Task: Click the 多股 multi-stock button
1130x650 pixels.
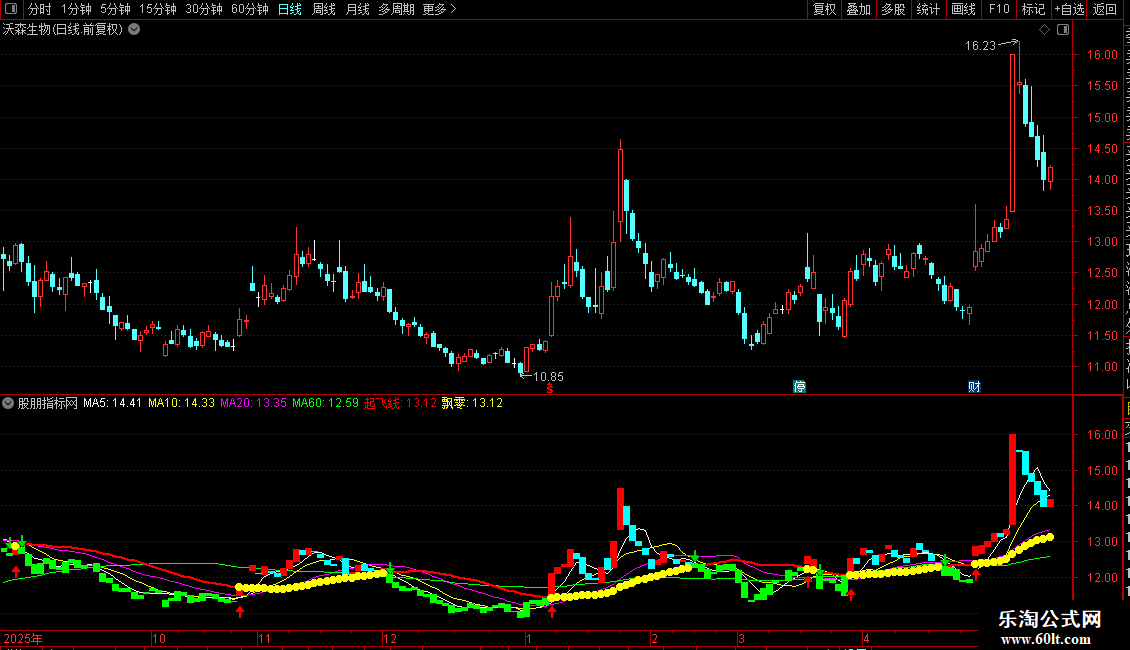Action: (x=893, y=9)
